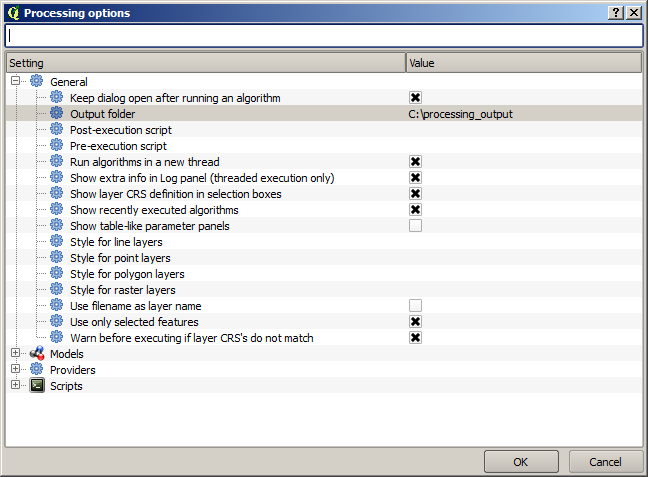Viewport: 648px width, 477px height.
Task: Collapse the General settings group
Action: pos(16,82)
